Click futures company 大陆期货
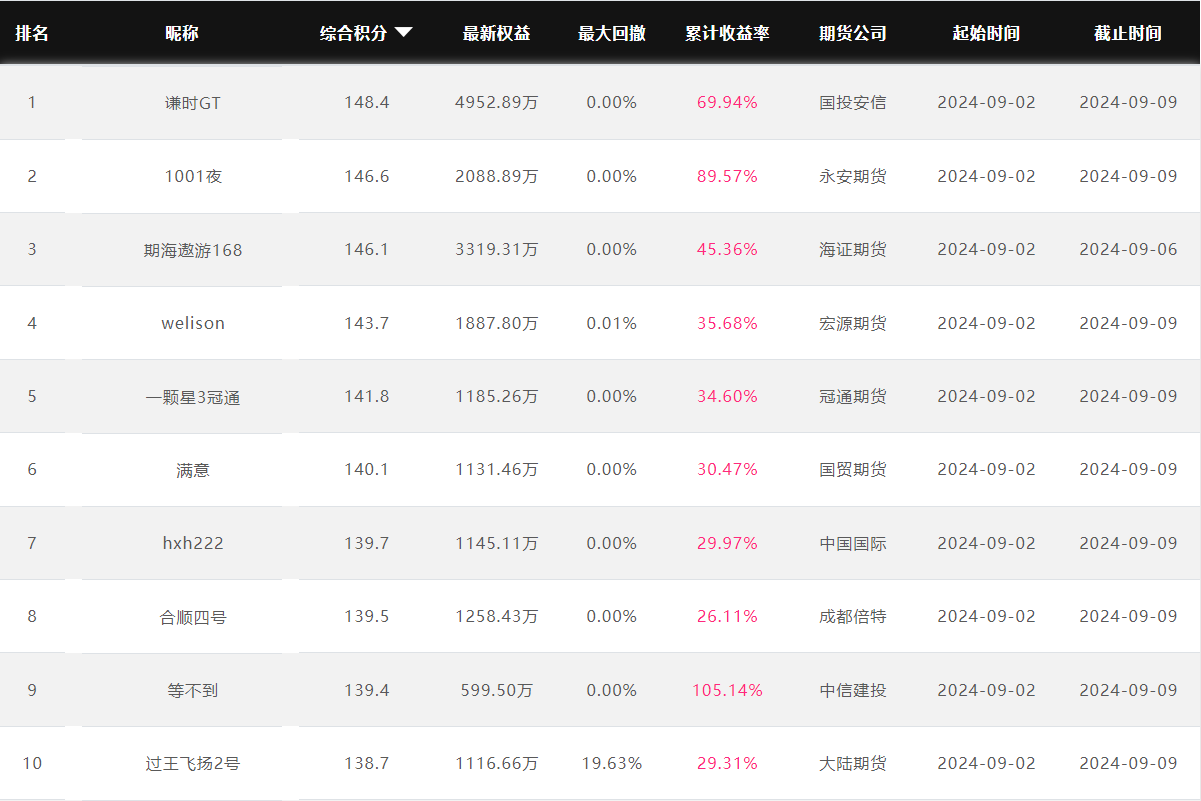The image size is (1201, 801). tap(853, 763)
